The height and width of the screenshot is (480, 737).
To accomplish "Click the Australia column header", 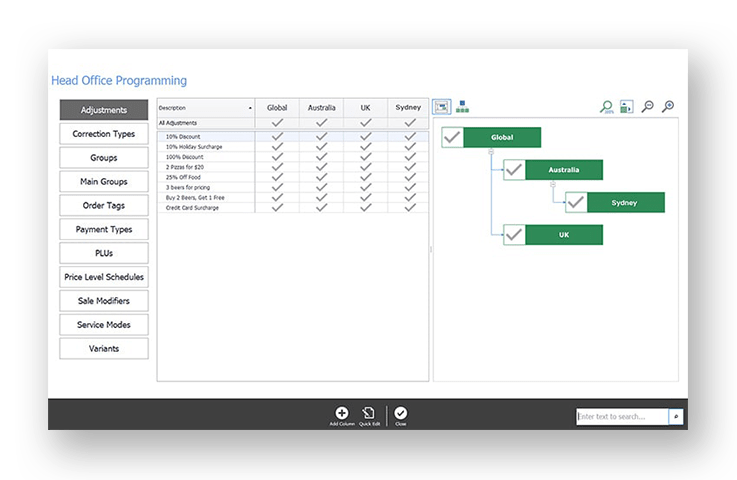I will pyautogui.click(x=321, y=108).
